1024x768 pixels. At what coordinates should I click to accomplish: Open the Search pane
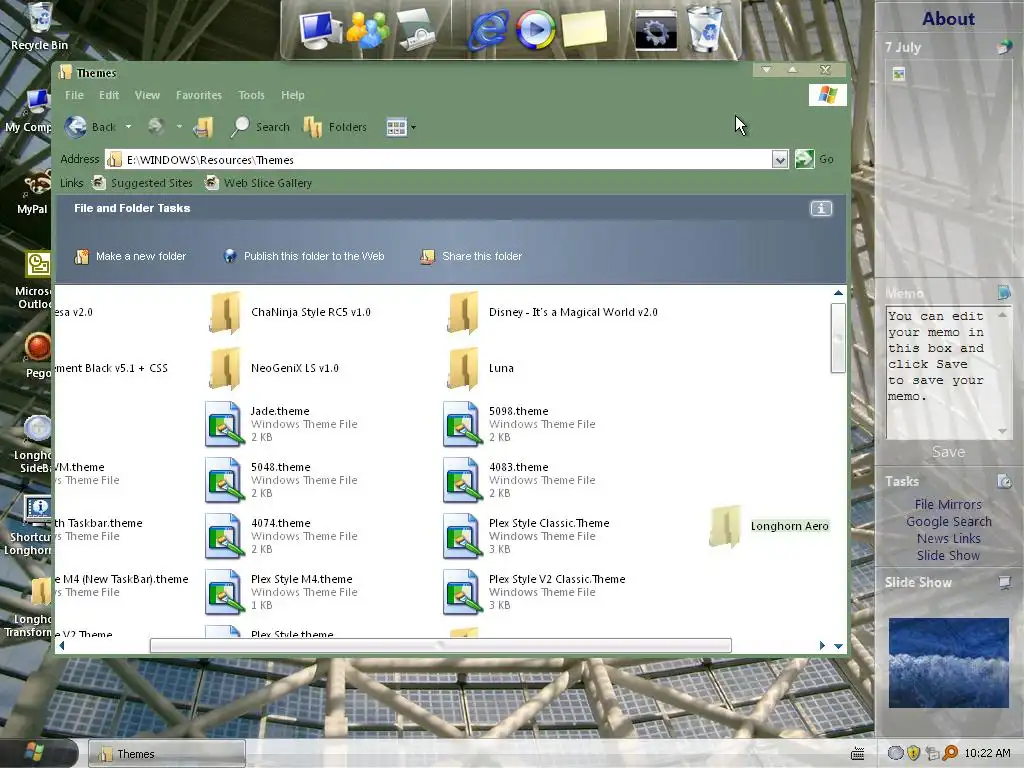coord(261,127)
